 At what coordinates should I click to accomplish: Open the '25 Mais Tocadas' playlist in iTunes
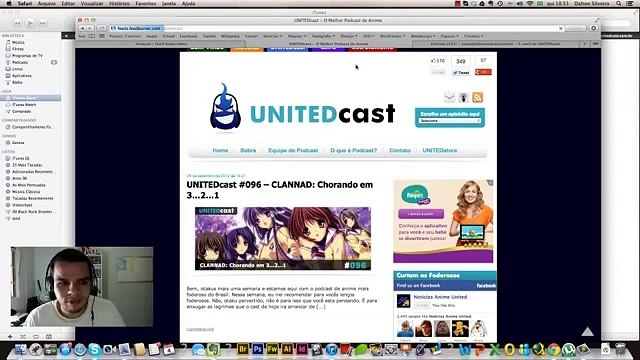[27, 165]
